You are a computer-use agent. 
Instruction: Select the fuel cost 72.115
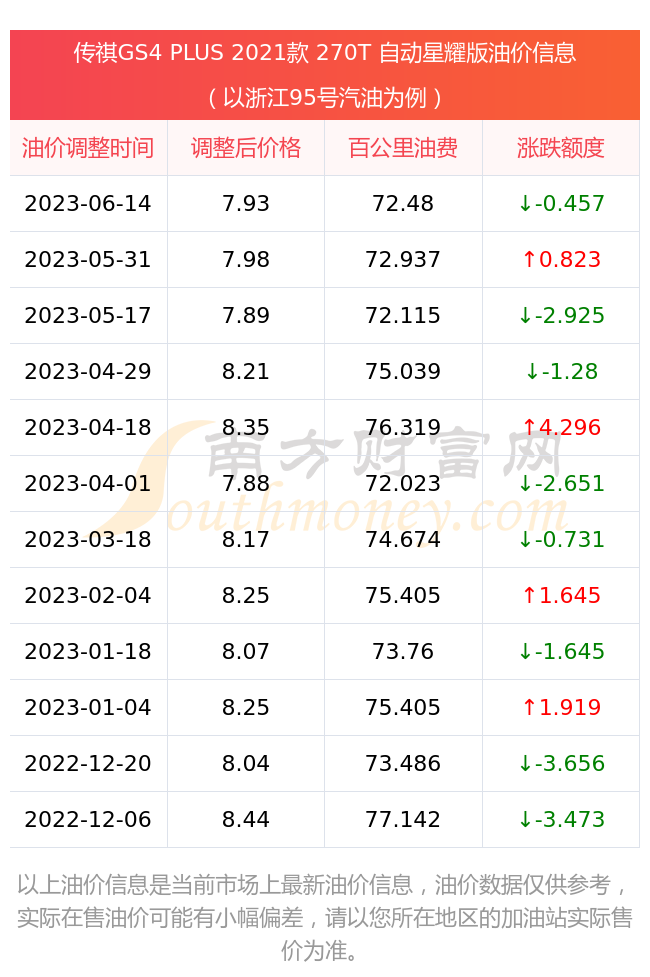pyautogui.click(x=403, y=316)
